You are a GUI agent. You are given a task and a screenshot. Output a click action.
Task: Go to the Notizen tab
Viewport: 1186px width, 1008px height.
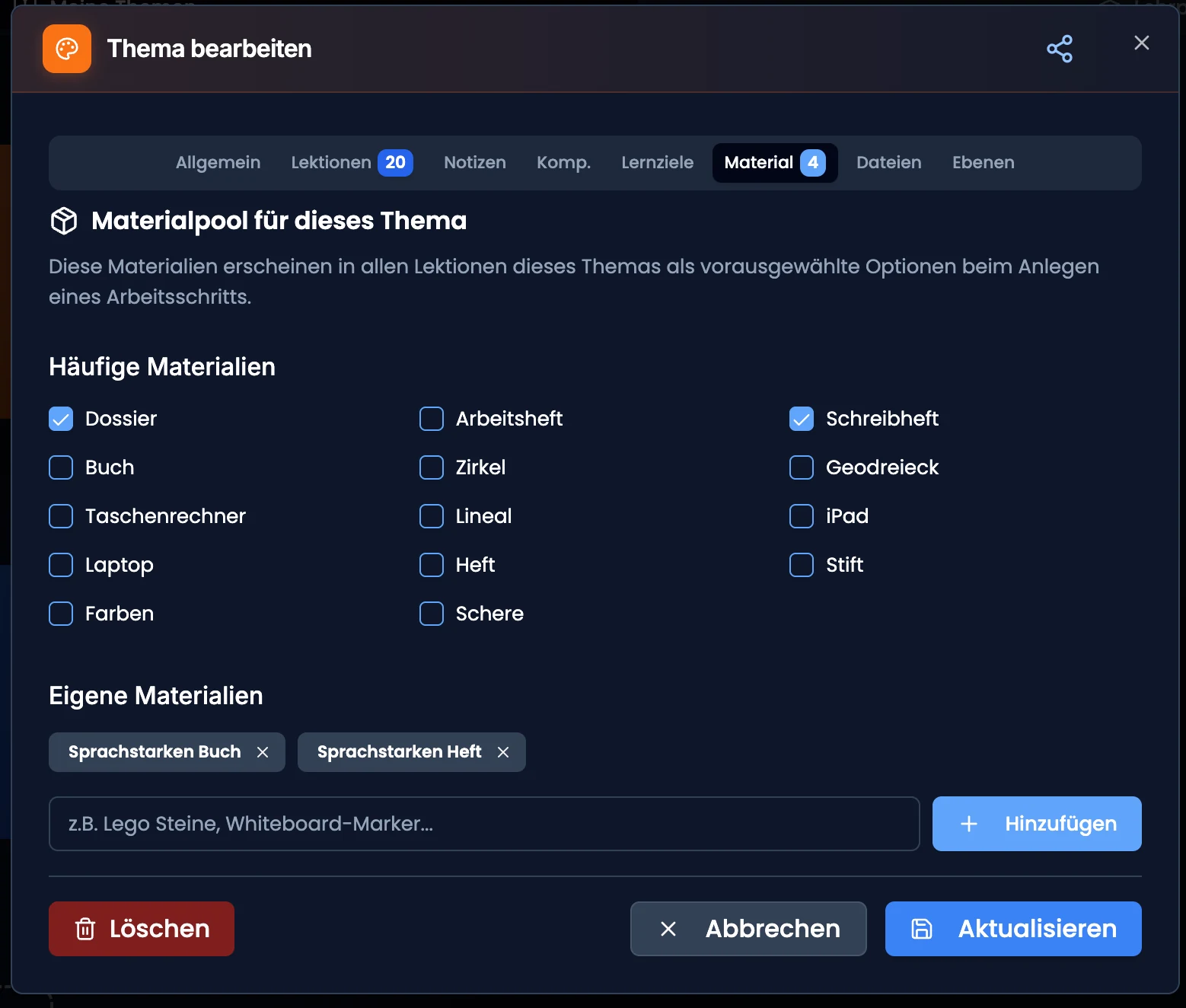(x=475, y=163)
